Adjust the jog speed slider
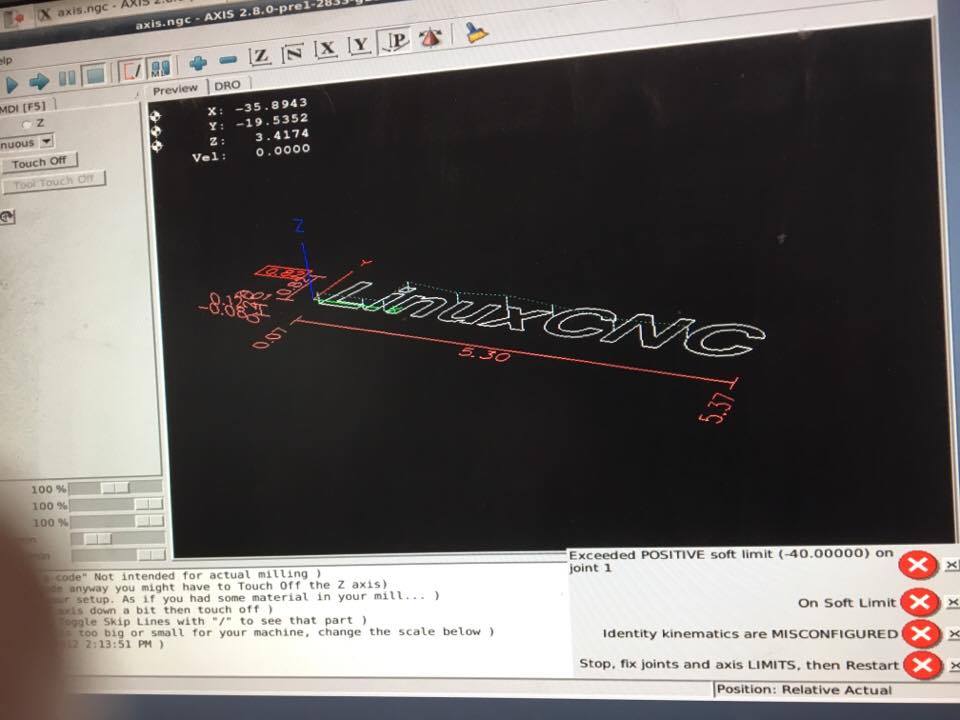The height and width of the screenshot is (720, 960). 118,538
